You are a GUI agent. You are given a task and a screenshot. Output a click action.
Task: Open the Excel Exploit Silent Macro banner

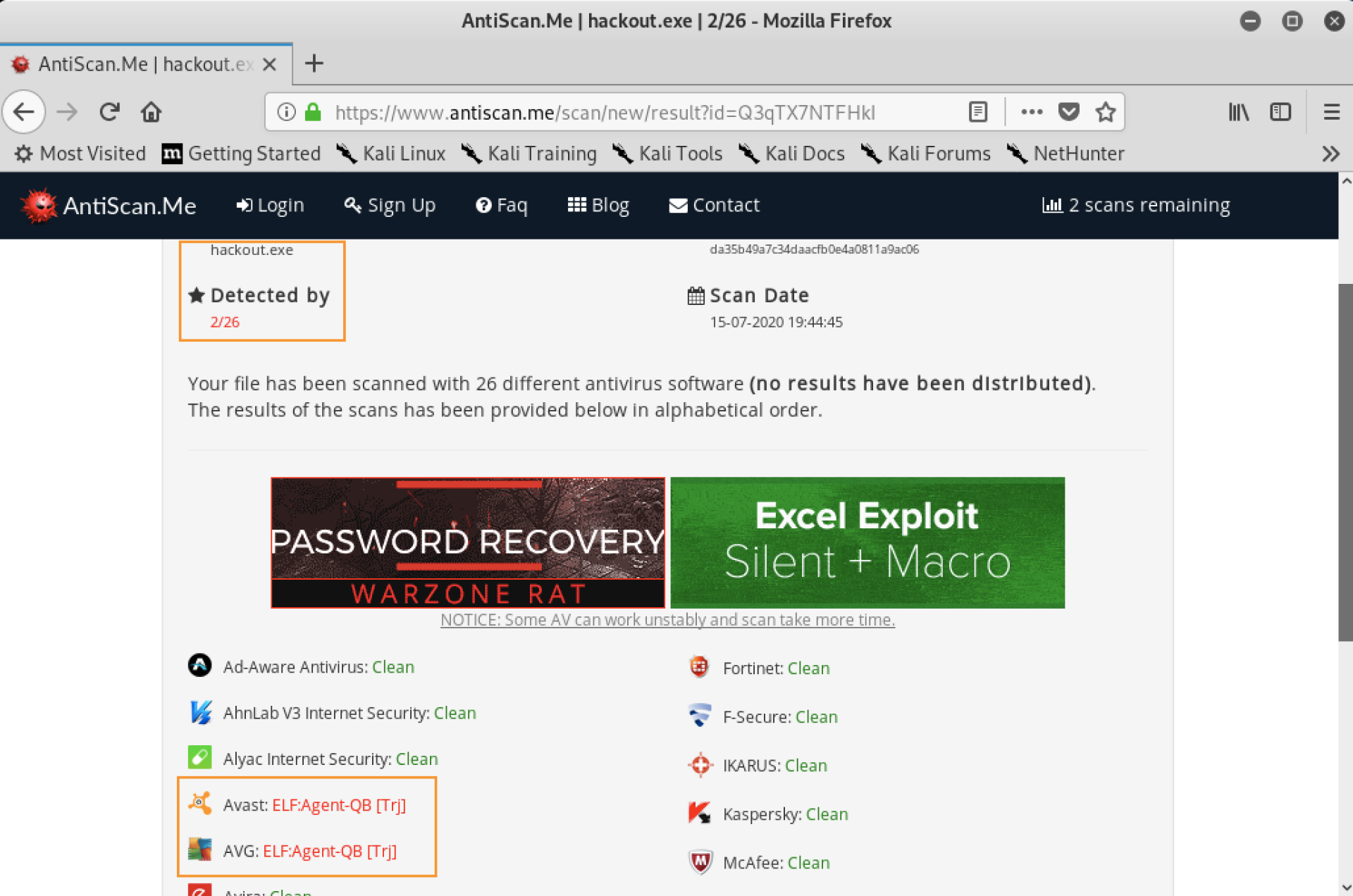pyautogui.click(x=867, y=542)
